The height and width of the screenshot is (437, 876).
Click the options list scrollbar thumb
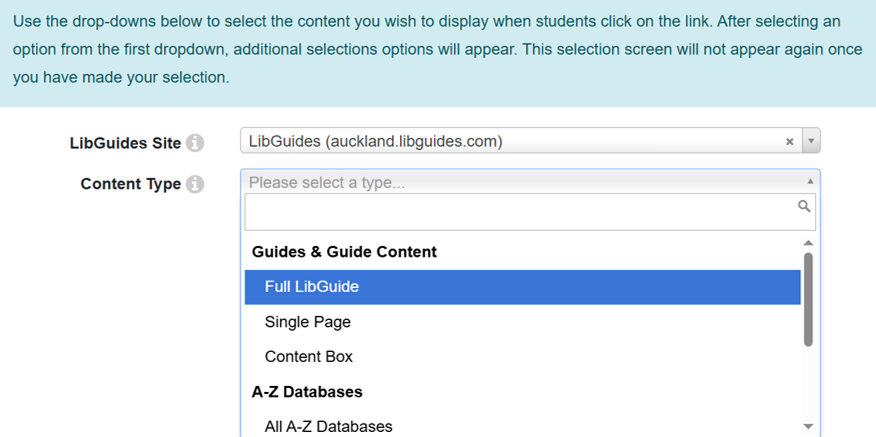(808, 299)
